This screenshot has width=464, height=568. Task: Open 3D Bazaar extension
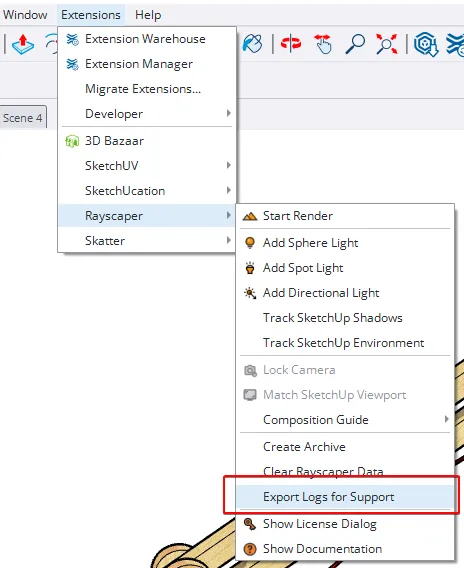(x=147, y=141)
